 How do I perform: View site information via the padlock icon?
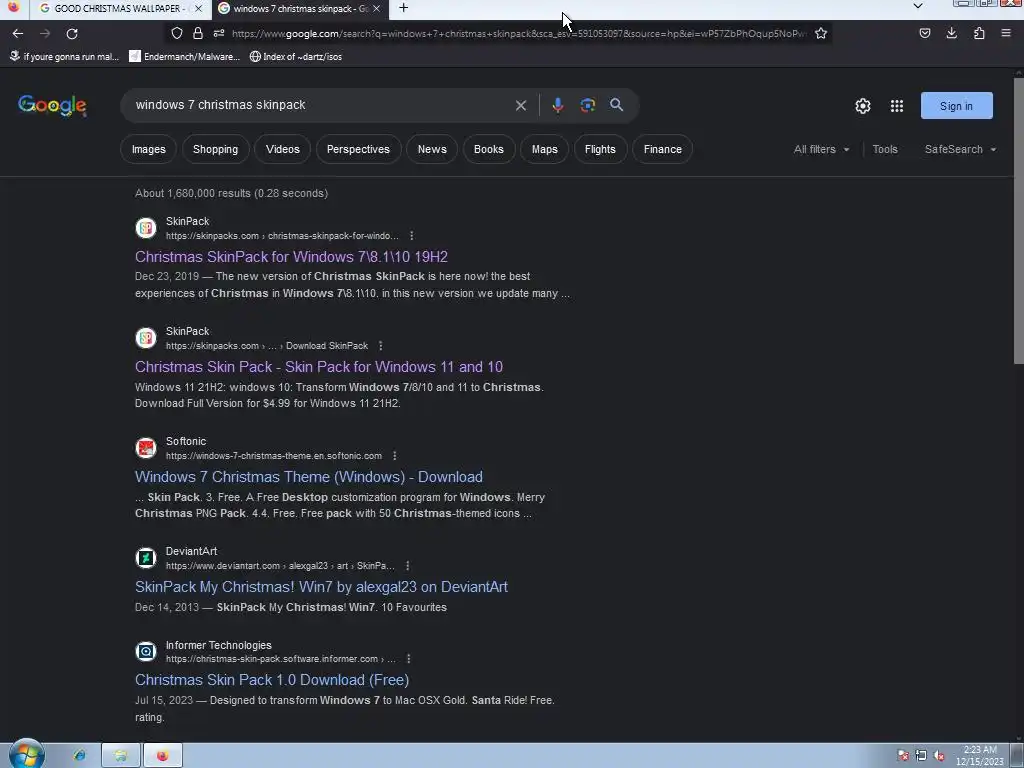click(x=198, y=33)
